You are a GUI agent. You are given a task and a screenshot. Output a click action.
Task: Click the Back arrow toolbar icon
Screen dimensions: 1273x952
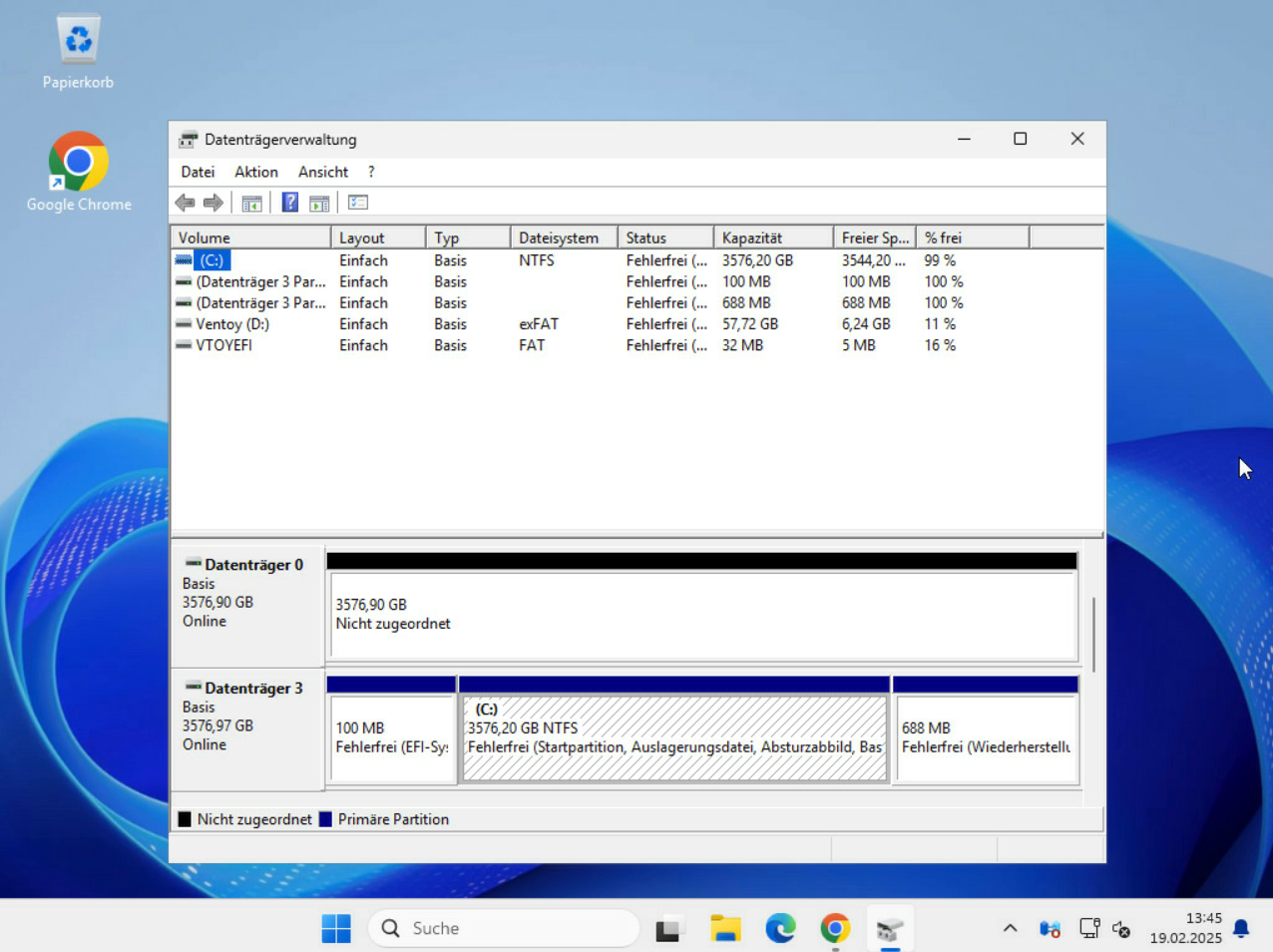tap(185, 203)
